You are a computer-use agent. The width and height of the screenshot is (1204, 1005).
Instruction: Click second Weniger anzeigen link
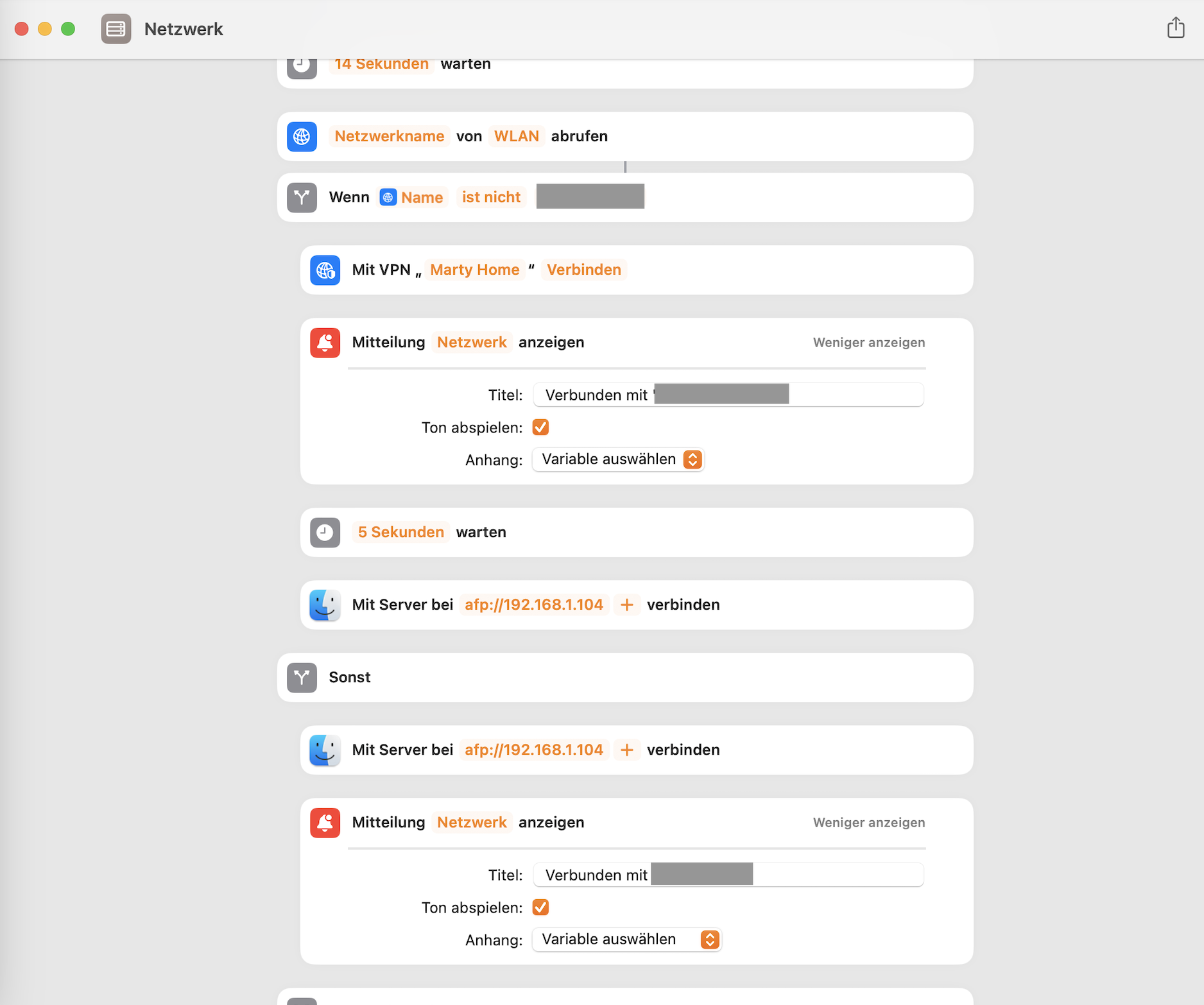point(868,823)
